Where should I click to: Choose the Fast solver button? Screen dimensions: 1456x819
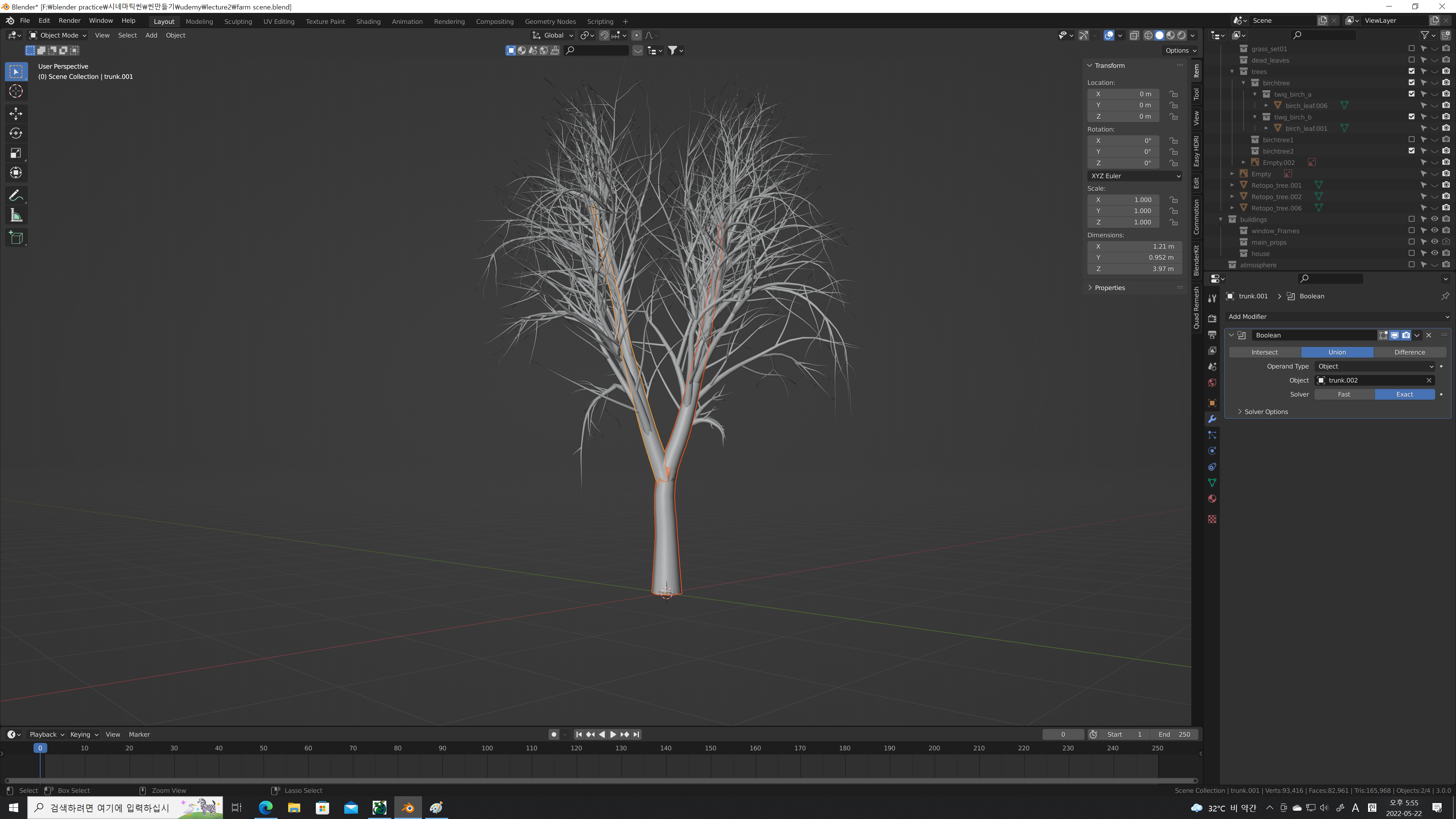pyautogui.click(x=1343, y=394)
